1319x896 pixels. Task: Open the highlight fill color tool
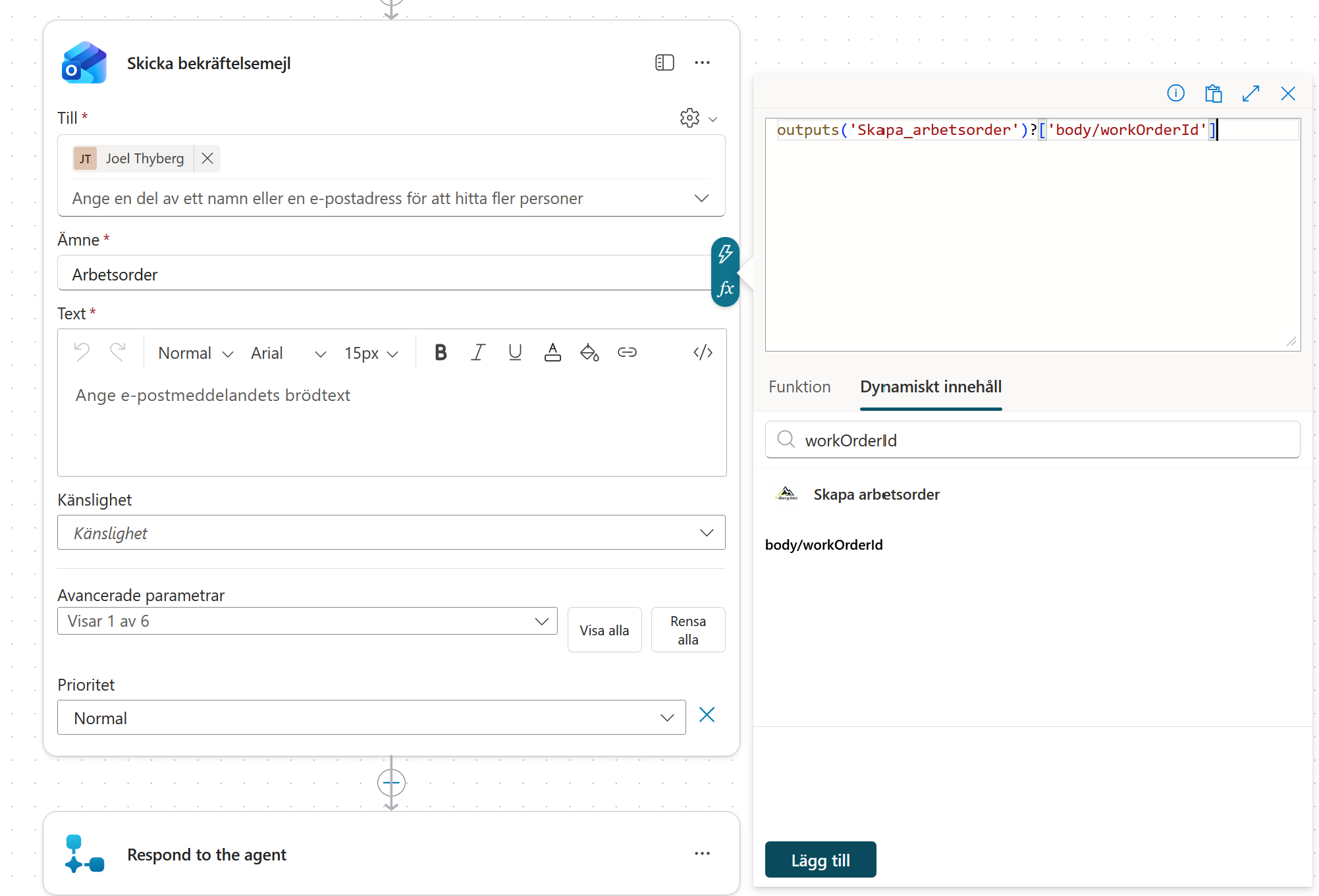pos(589,353)
